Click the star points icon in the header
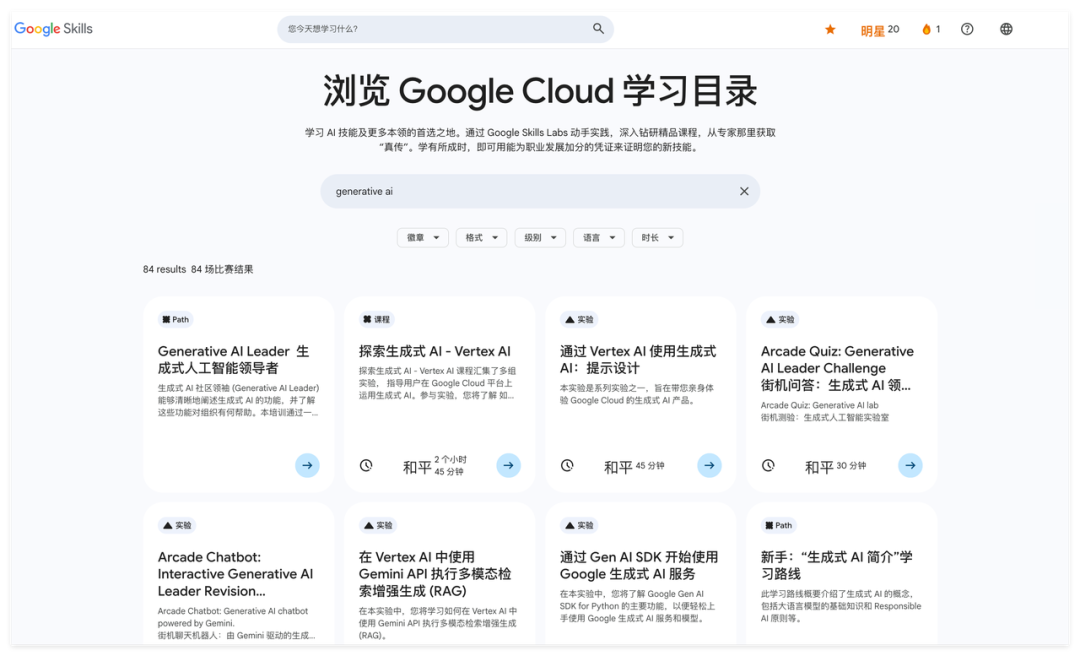Viewport: 1080px width, 656px height. click(830, 29)
